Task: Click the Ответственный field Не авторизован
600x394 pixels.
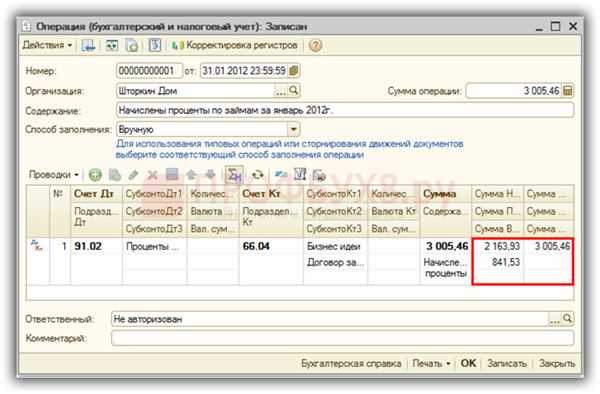Action: (330, 319)
